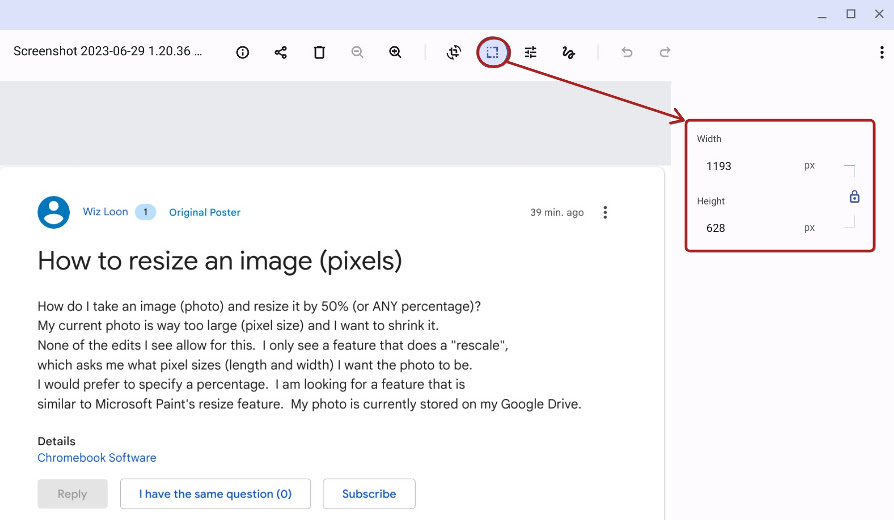Click the Width pixel input field
The width and height of the screenshot is (894, 520).
point(750,166)
